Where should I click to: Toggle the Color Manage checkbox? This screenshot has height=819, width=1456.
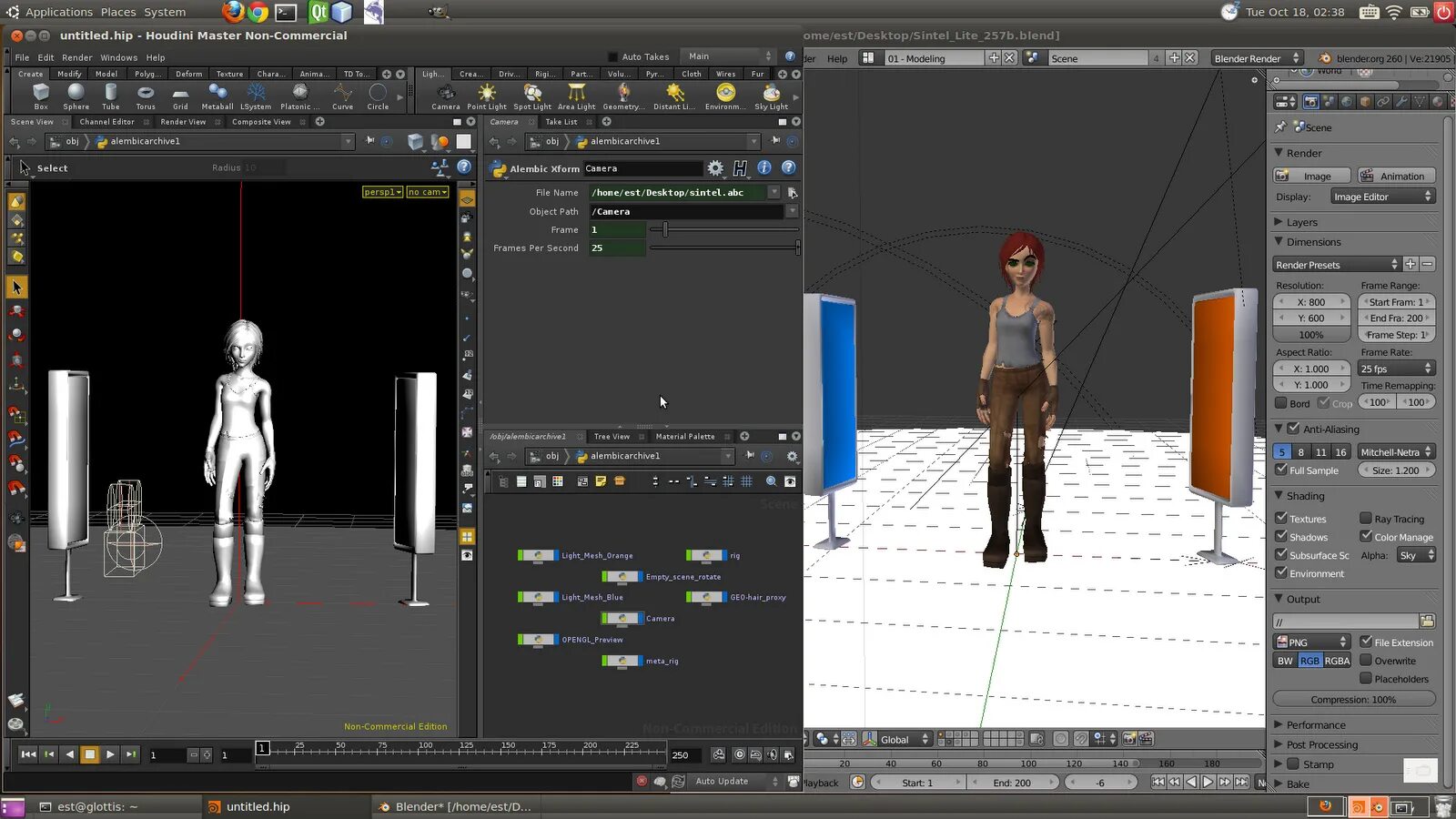click(1366, 537)
